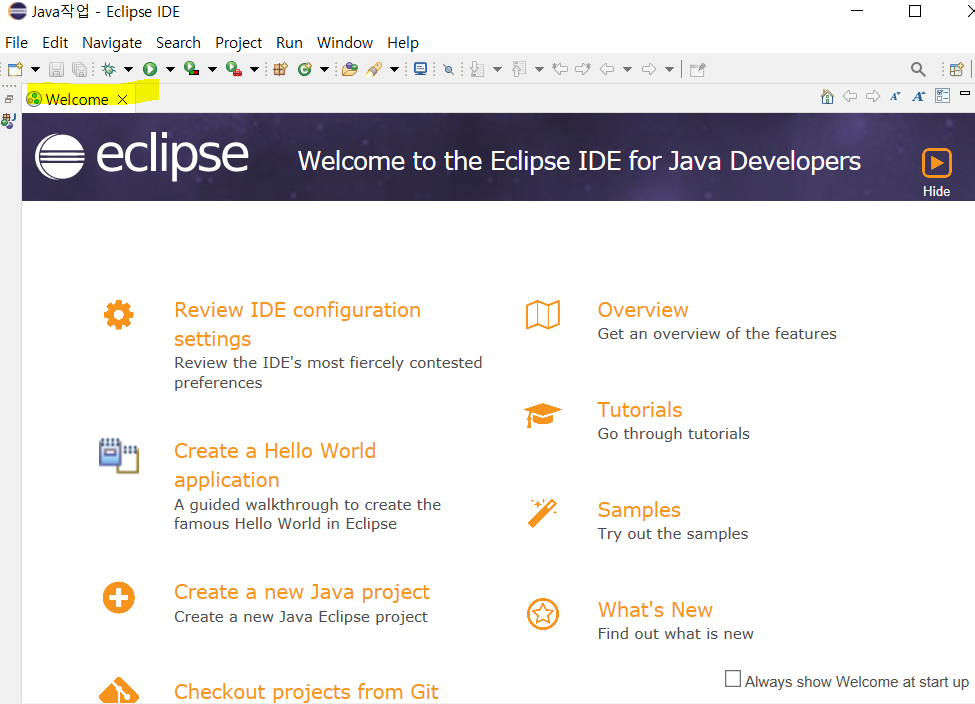This screenshot has height=704, width=975.
Task: Click the New wizard toolbar icon
Action: pos(16,69)
